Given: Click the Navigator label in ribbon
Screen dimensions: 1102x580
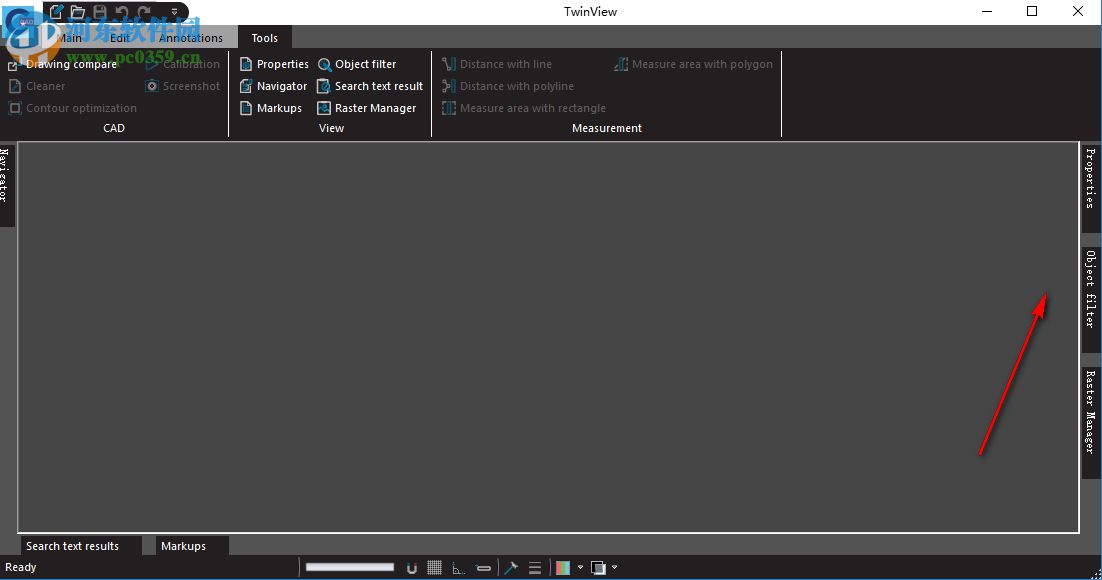Looking at the screenshot, I should pyautogui.click(x=282, y=86).
